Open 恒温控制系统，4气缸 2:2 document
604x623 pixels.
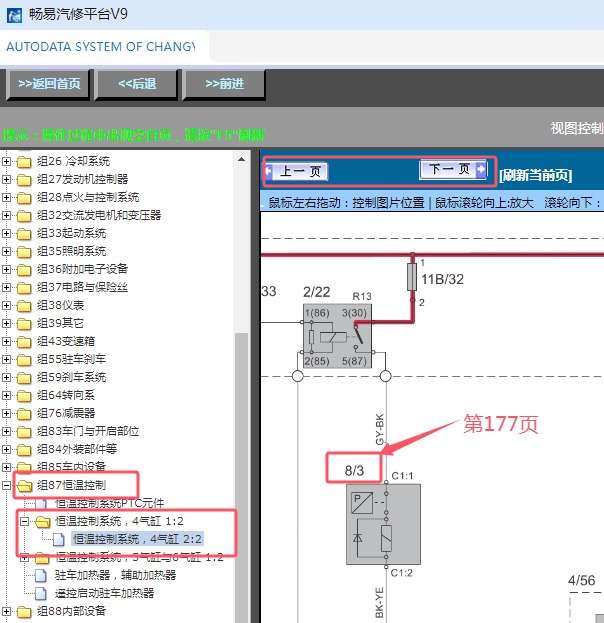pos(137,539)
